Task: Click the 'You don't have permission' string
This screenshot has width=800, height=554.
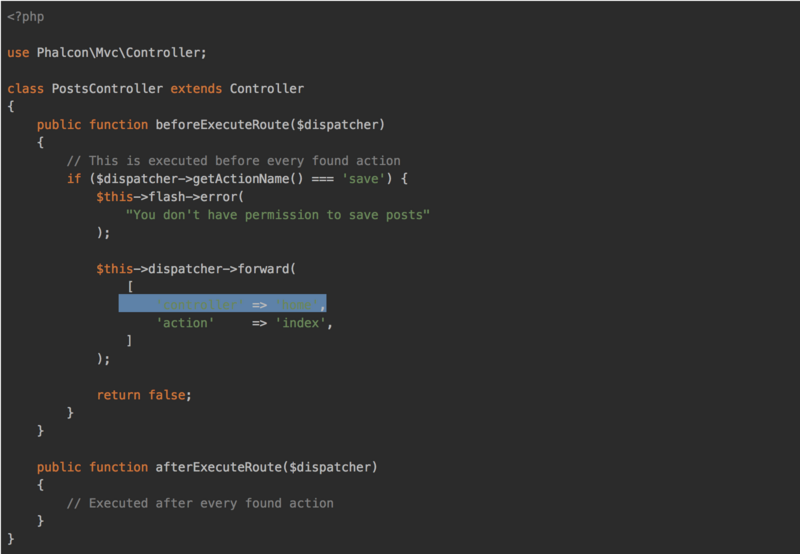Action: tap(277, 215)
